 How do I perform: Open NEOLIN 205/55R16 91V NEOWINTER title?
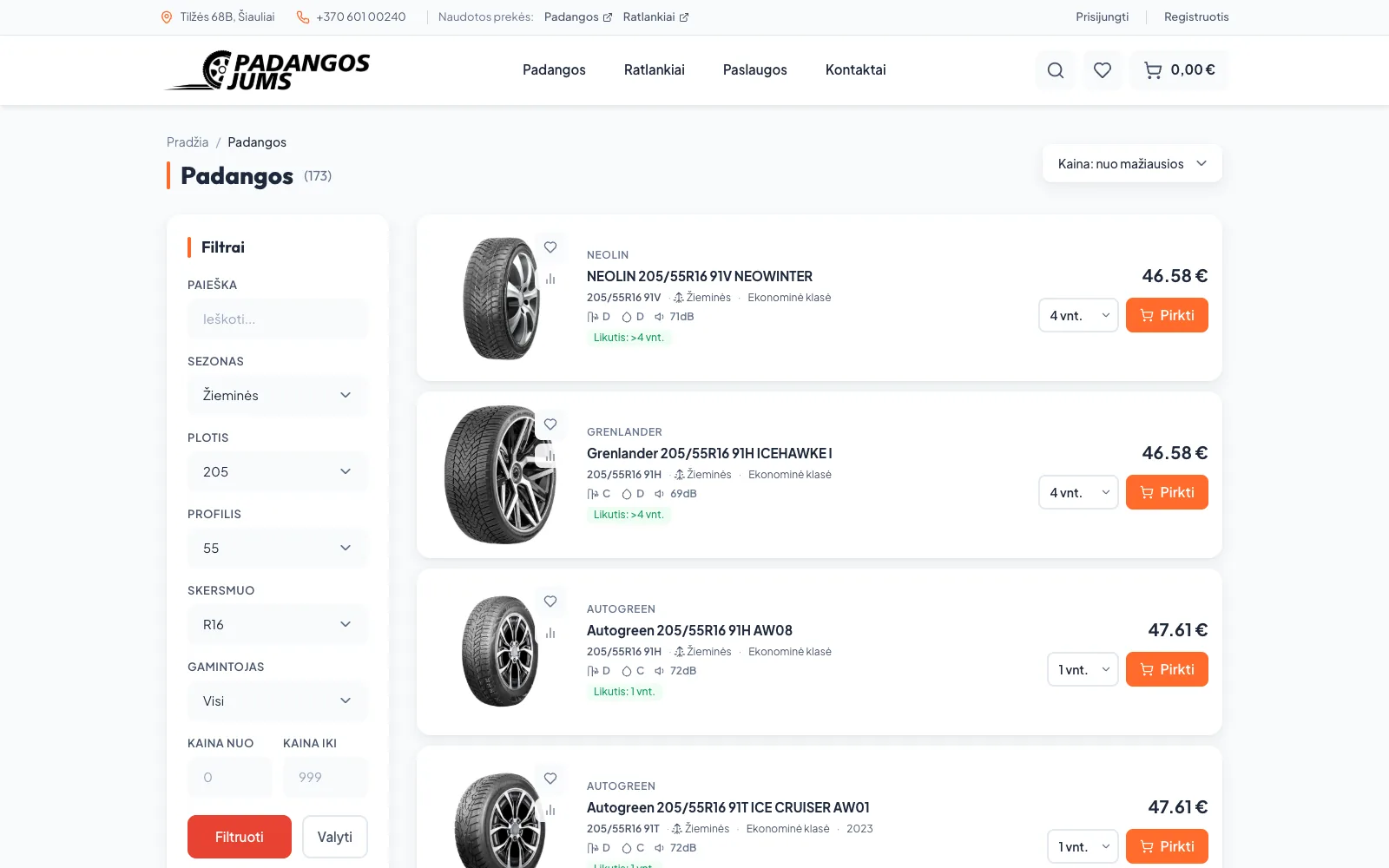[700, 276]
